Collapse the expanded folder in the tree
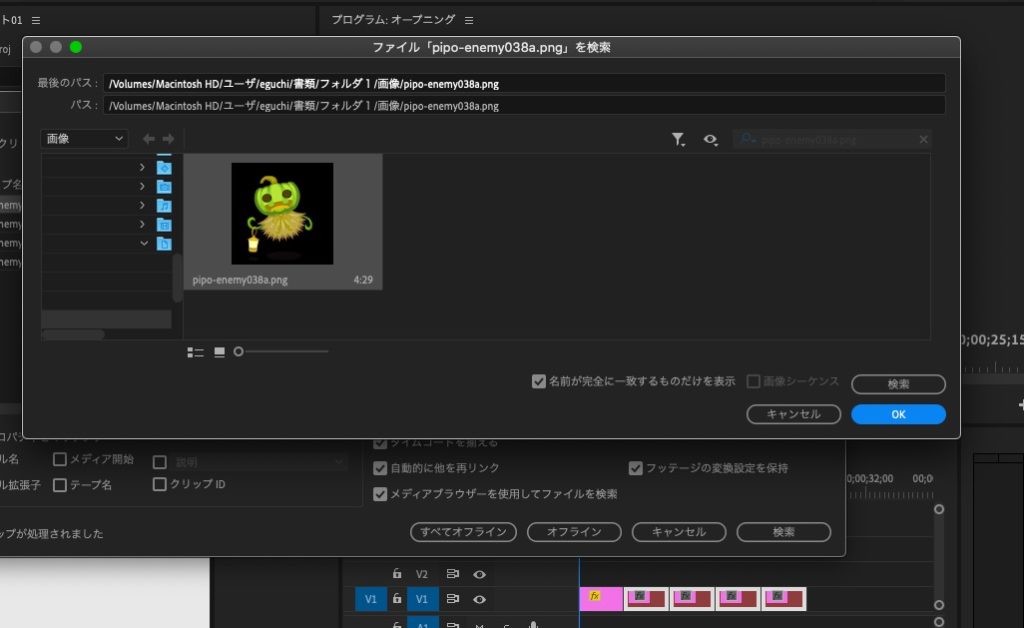 [x=143, y=243]
